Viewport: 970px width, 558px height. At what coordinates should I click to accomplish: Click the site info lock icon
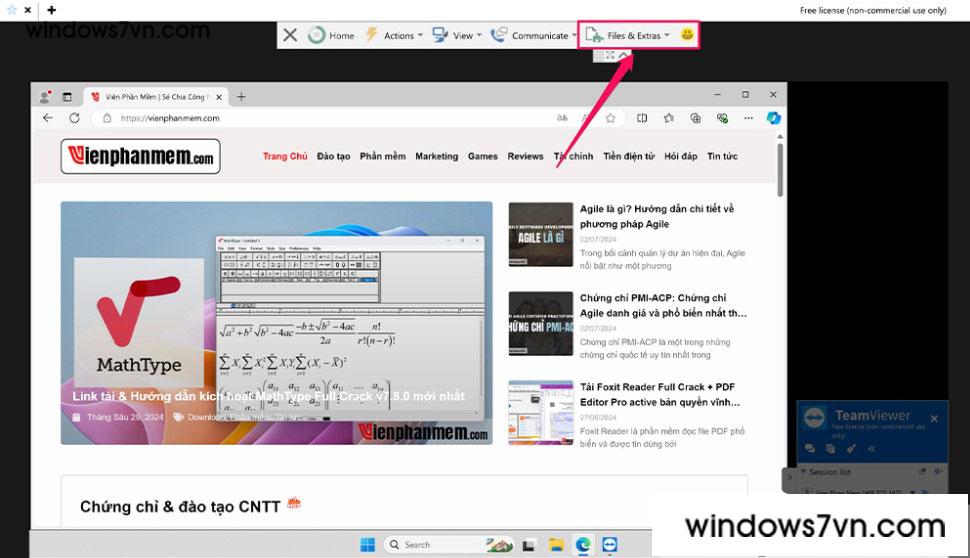click(106, 118)
